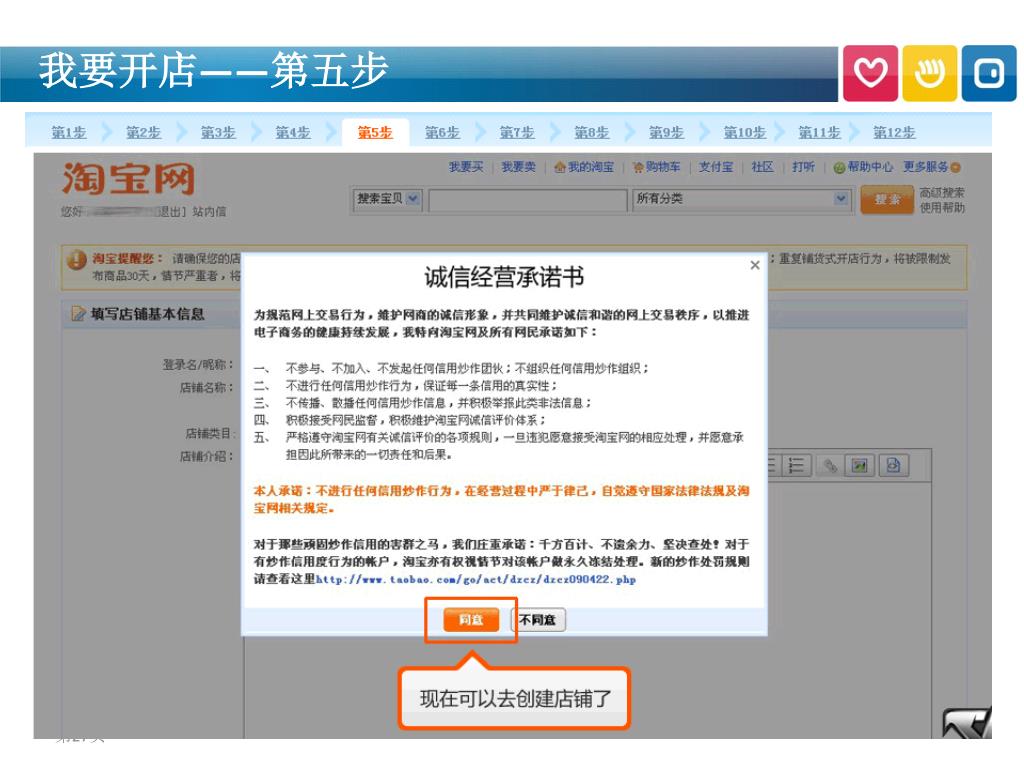Click the search text input field
This screenshot has width=1024, height=768.
coord(528,200)
